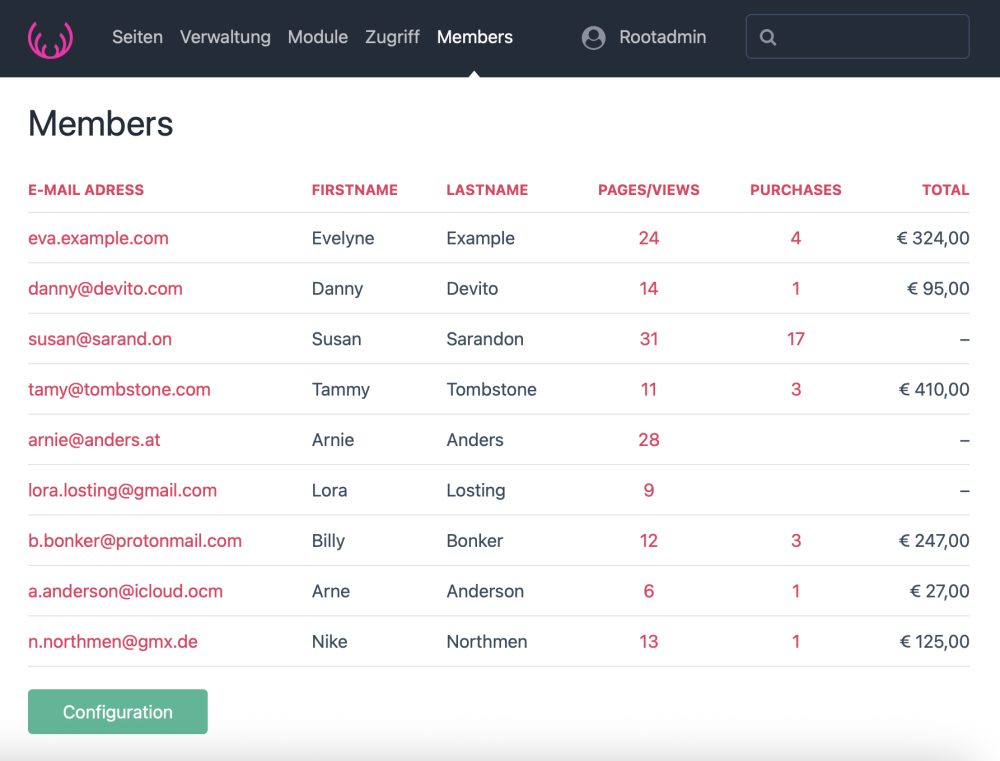Image resolution: width=1000 pixels, height=761 pixels.
Task: Open the lora.losting@gmail.com link
Action: (122, 490)
